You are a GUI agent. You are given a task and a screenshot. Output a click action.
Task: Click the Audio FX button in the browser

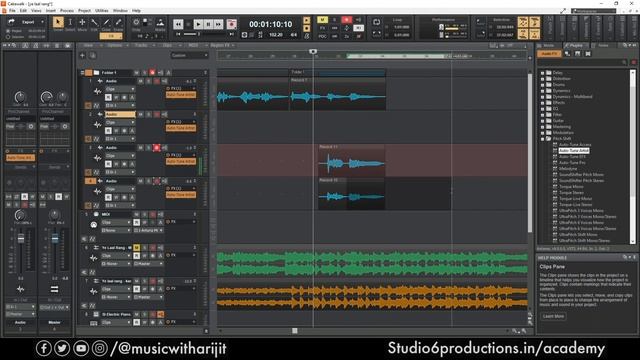coord(549,53)
